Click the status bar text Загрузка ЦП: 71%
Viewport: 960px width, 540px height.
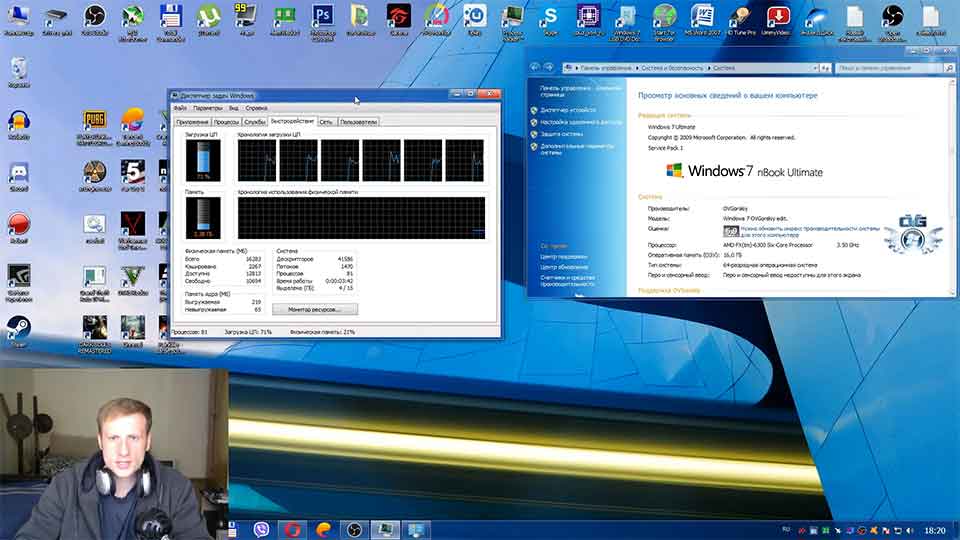[248, 332]
